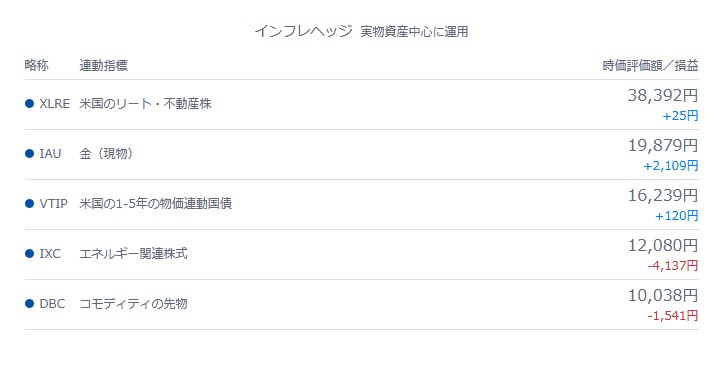Click the 連動指標 column header
Viewport: 728px width, 368px height.
103,65
